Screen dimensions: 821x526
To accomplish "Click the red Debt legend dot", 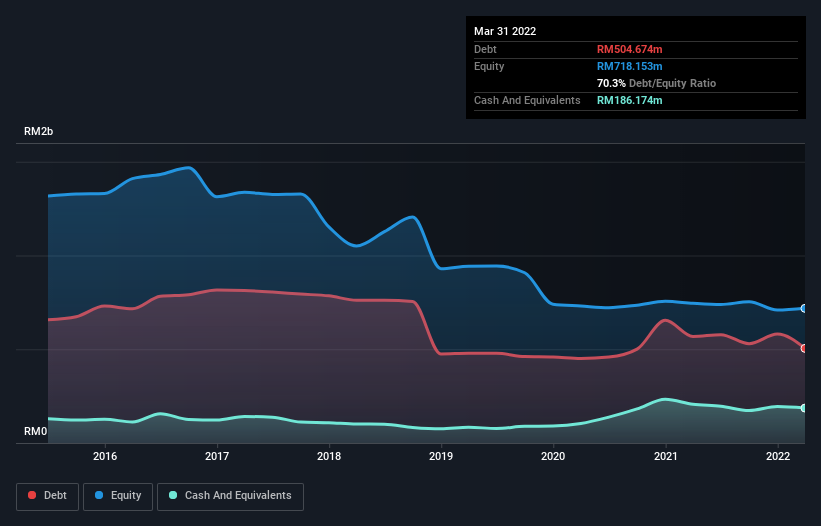I will point(34,496).
